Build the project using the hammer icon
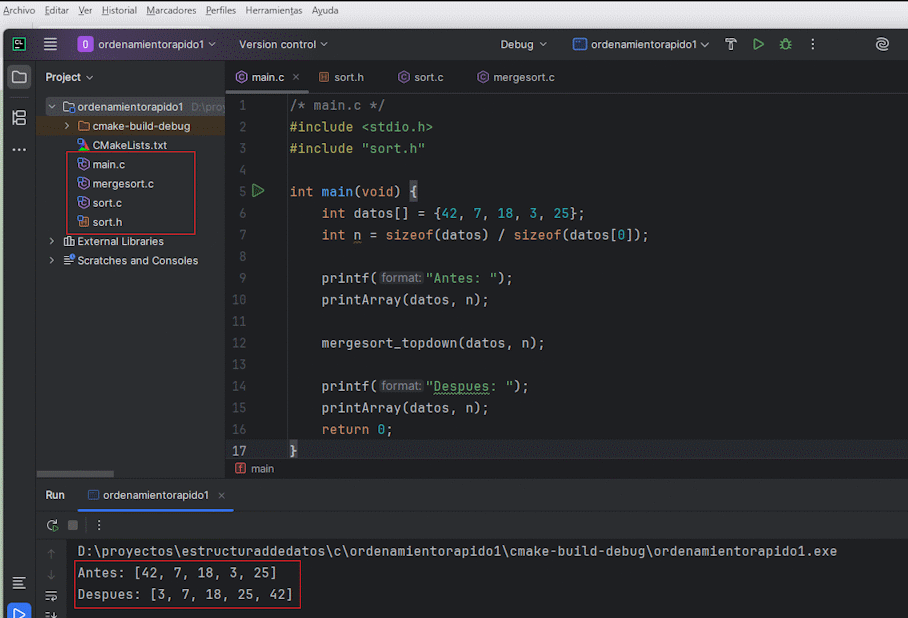The image size is (908, 618). click(730, 44)
